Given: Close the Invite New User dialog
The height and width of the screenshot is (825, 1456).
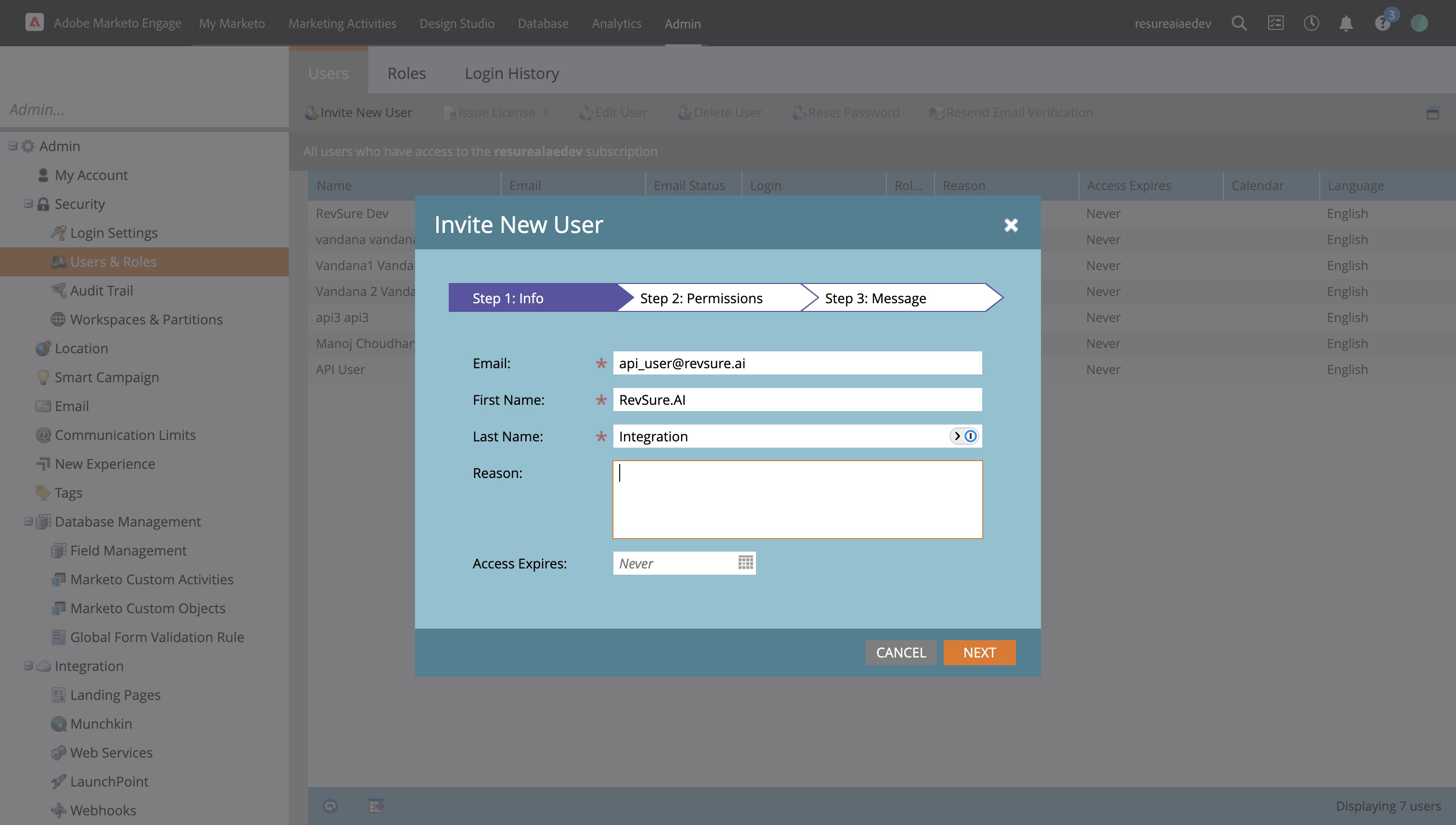Looking at the screenshot, I should [x=1011, y=225].
